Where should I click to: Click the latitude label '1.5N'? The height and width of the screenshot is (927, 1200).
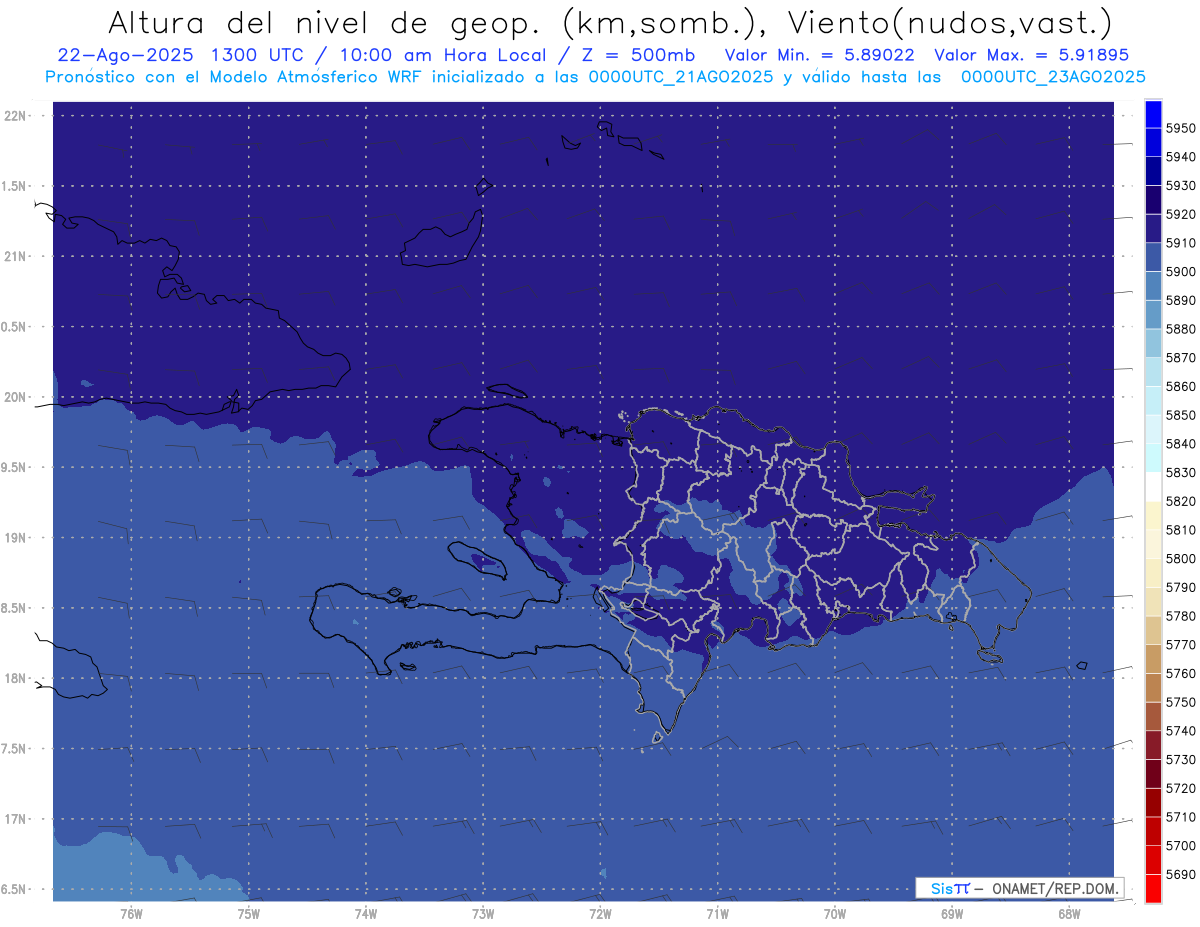[15, 186]
